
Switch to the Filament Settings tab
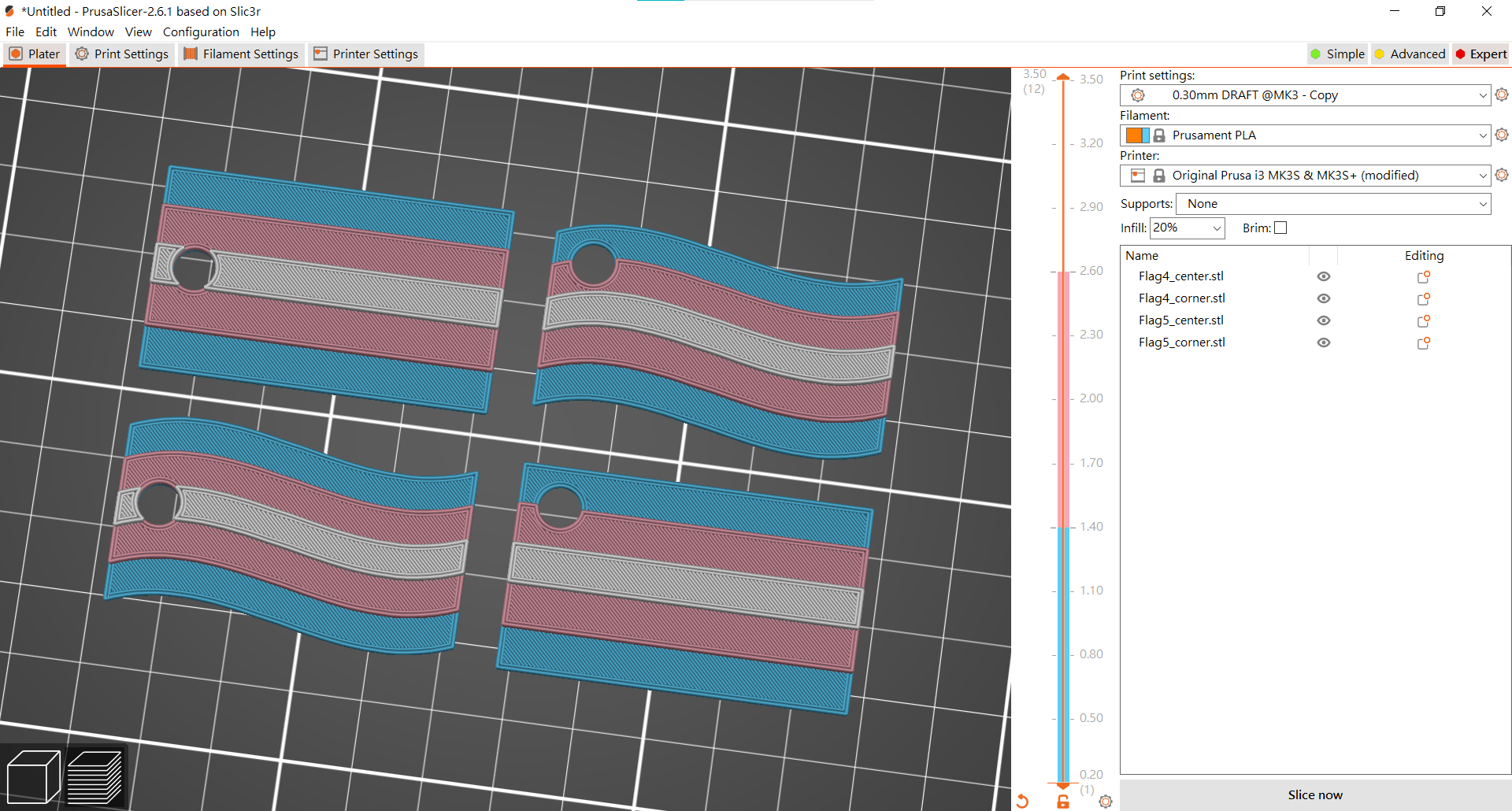[x=241, y=54]
